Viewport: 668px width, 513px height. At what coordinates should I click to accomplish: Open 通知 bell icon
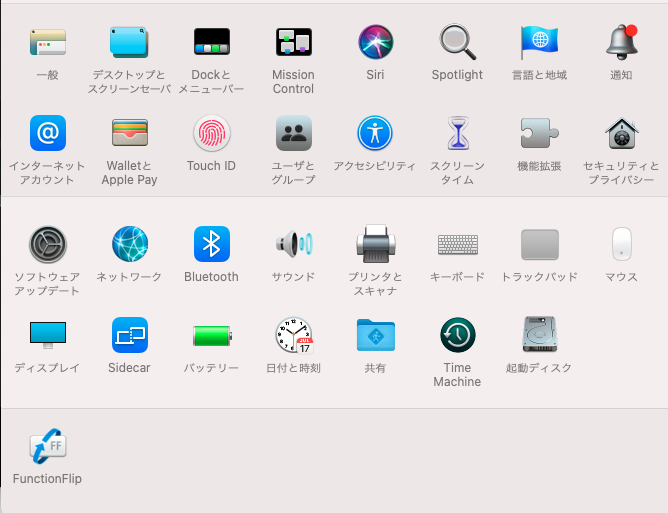[x=622, y=42]
